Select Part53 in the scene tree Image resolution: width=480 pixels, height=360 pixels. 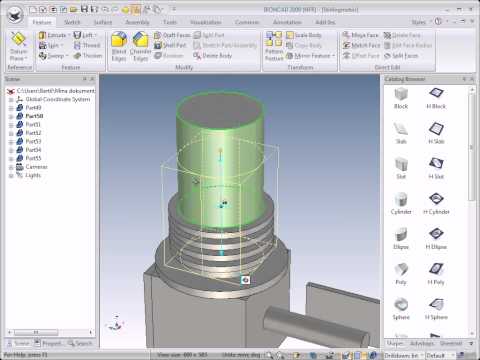point(33,142)
